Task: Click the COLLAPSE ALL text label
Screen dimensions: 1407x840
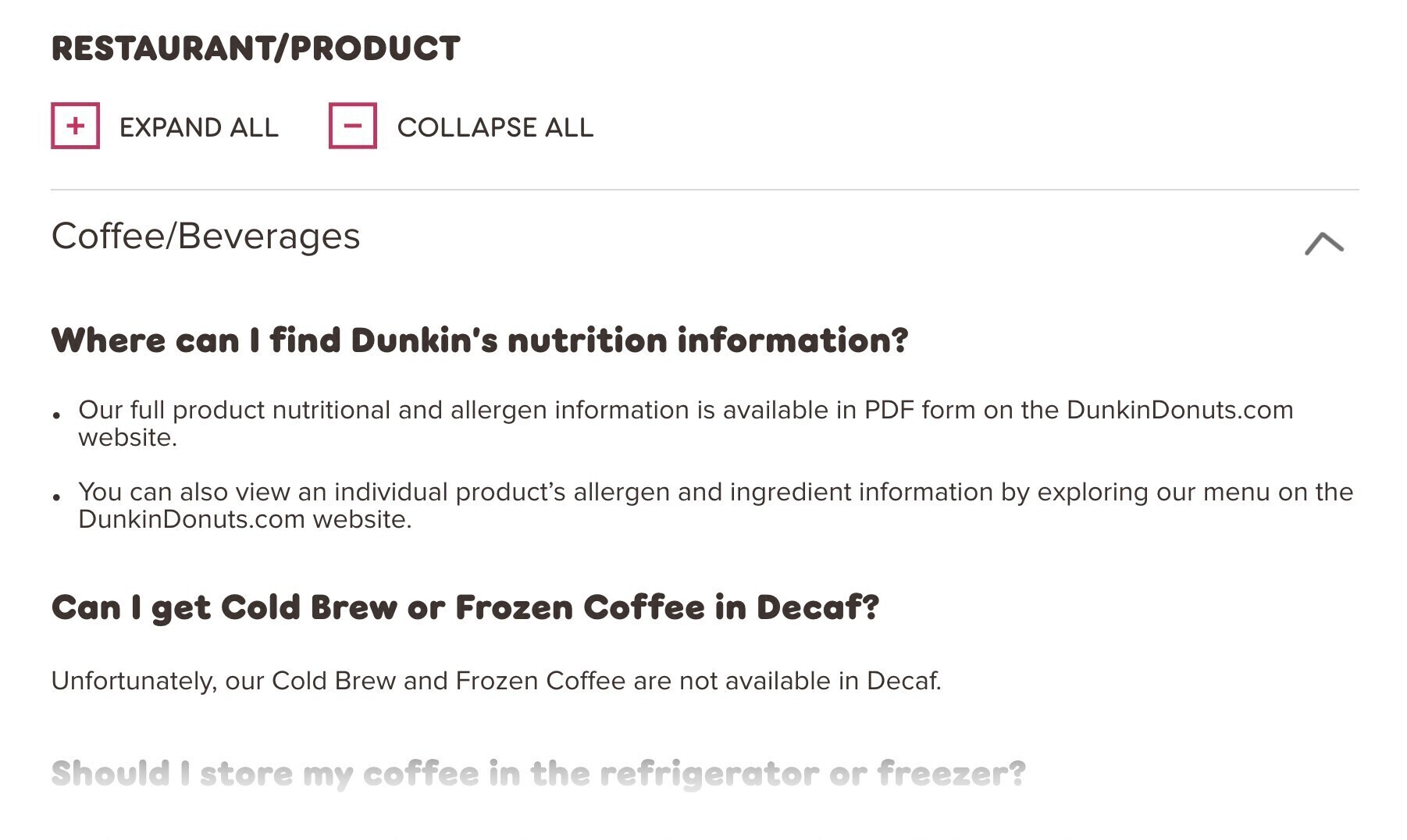Action: 495,127
